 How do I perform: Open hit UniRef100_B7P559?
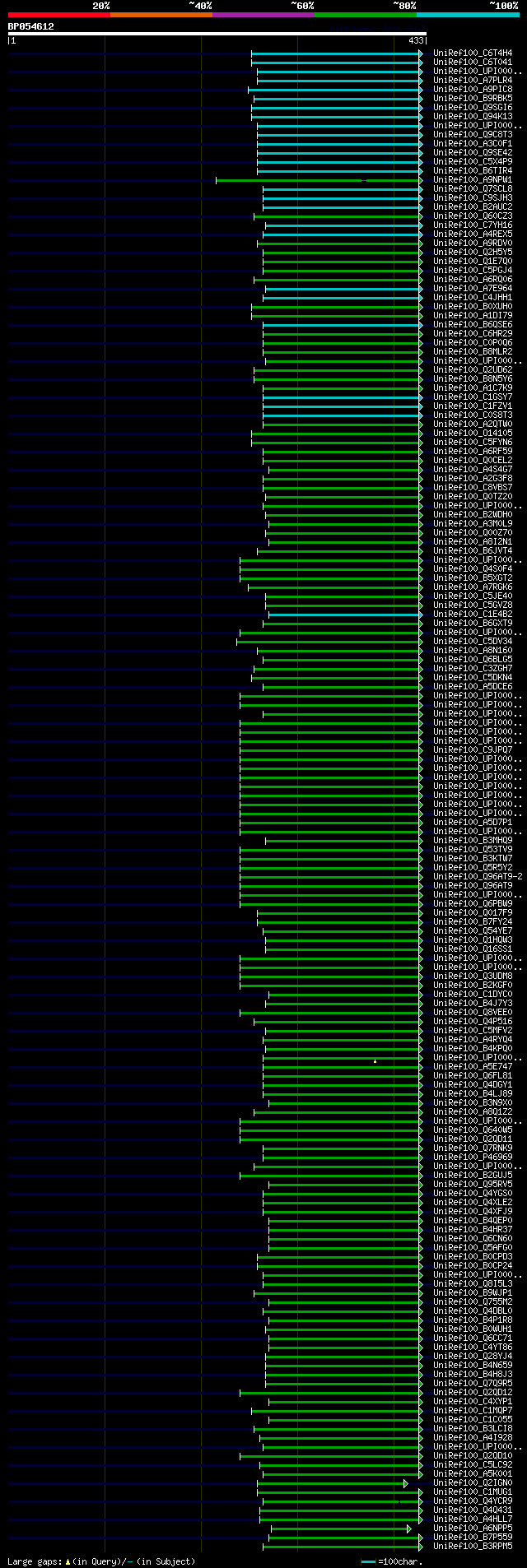(473, 1537)
